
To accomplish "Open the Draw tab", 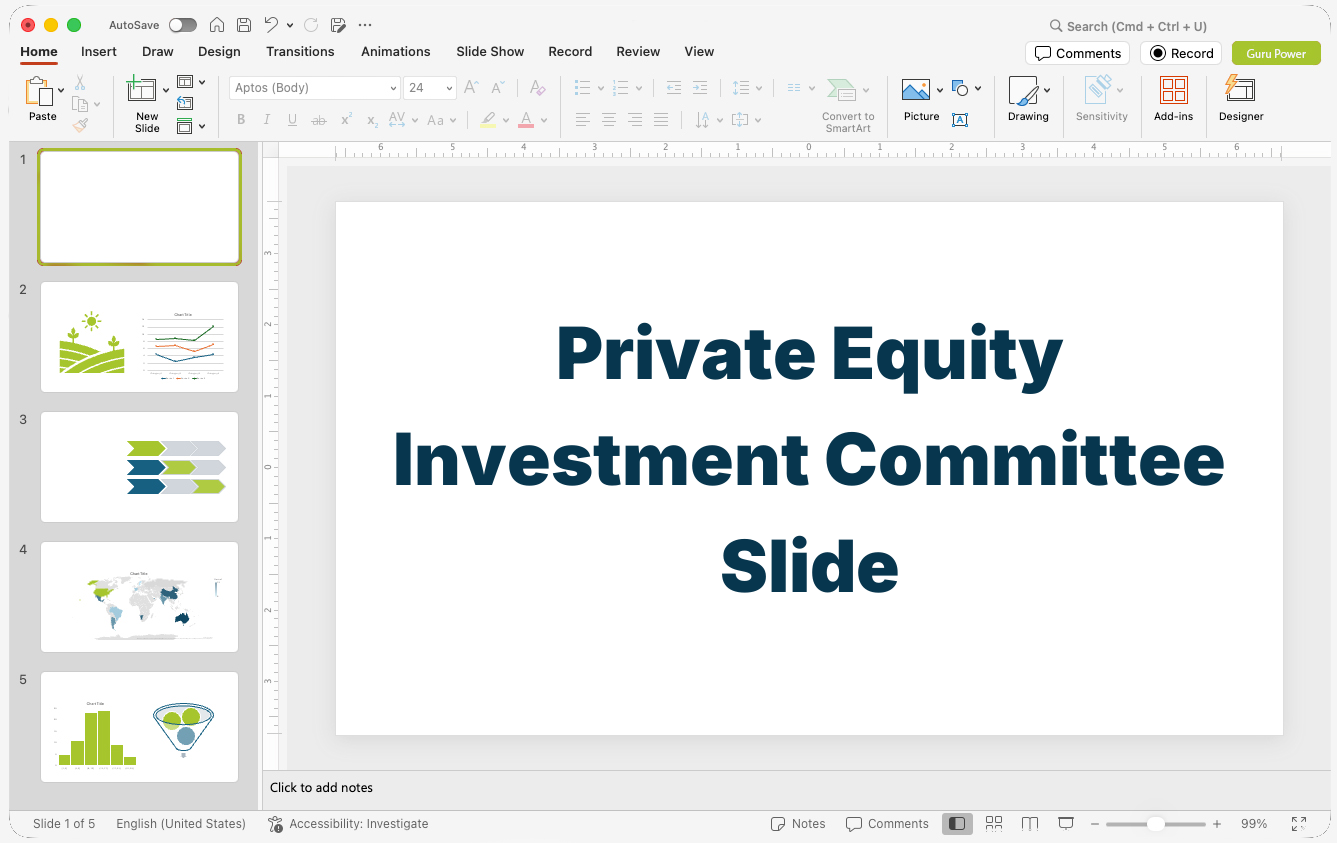I will pos(158,52).
